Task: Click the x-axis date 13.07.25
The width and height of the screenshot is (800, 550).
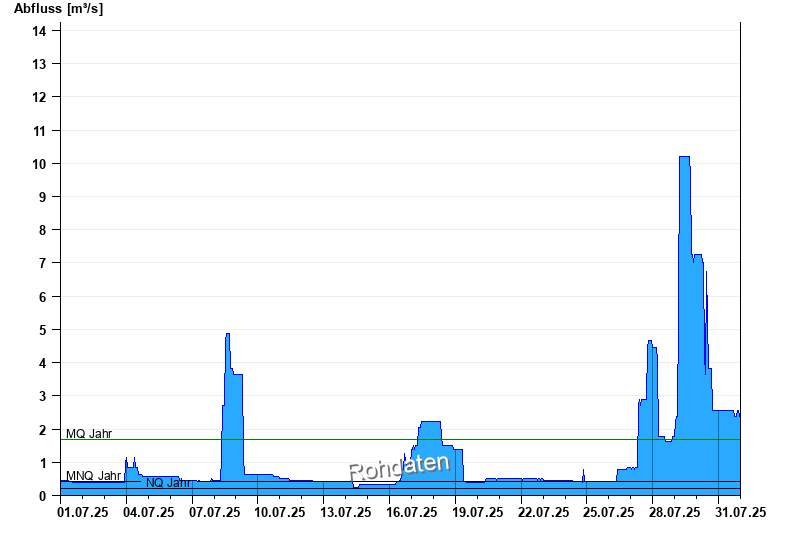Action: (x=345, y=512)
